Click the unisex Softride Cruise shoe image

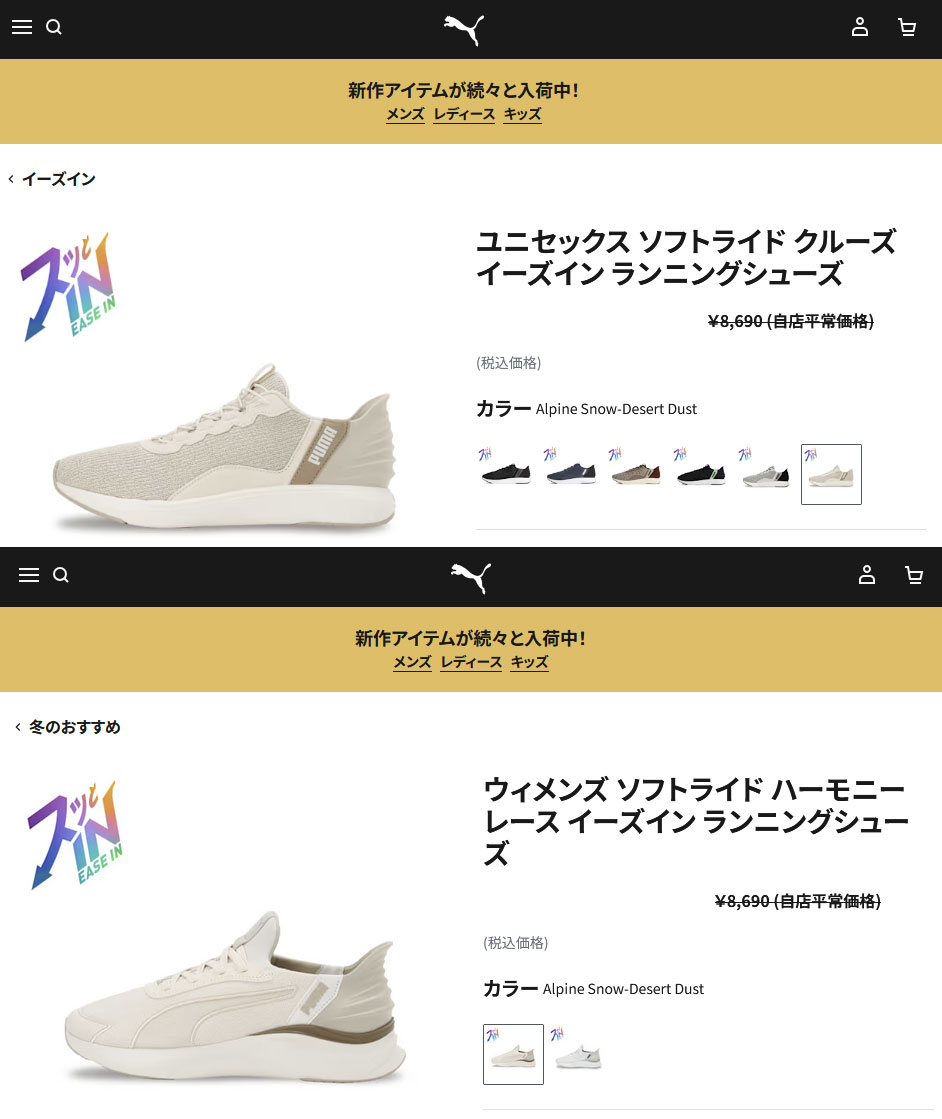(225, 446)
